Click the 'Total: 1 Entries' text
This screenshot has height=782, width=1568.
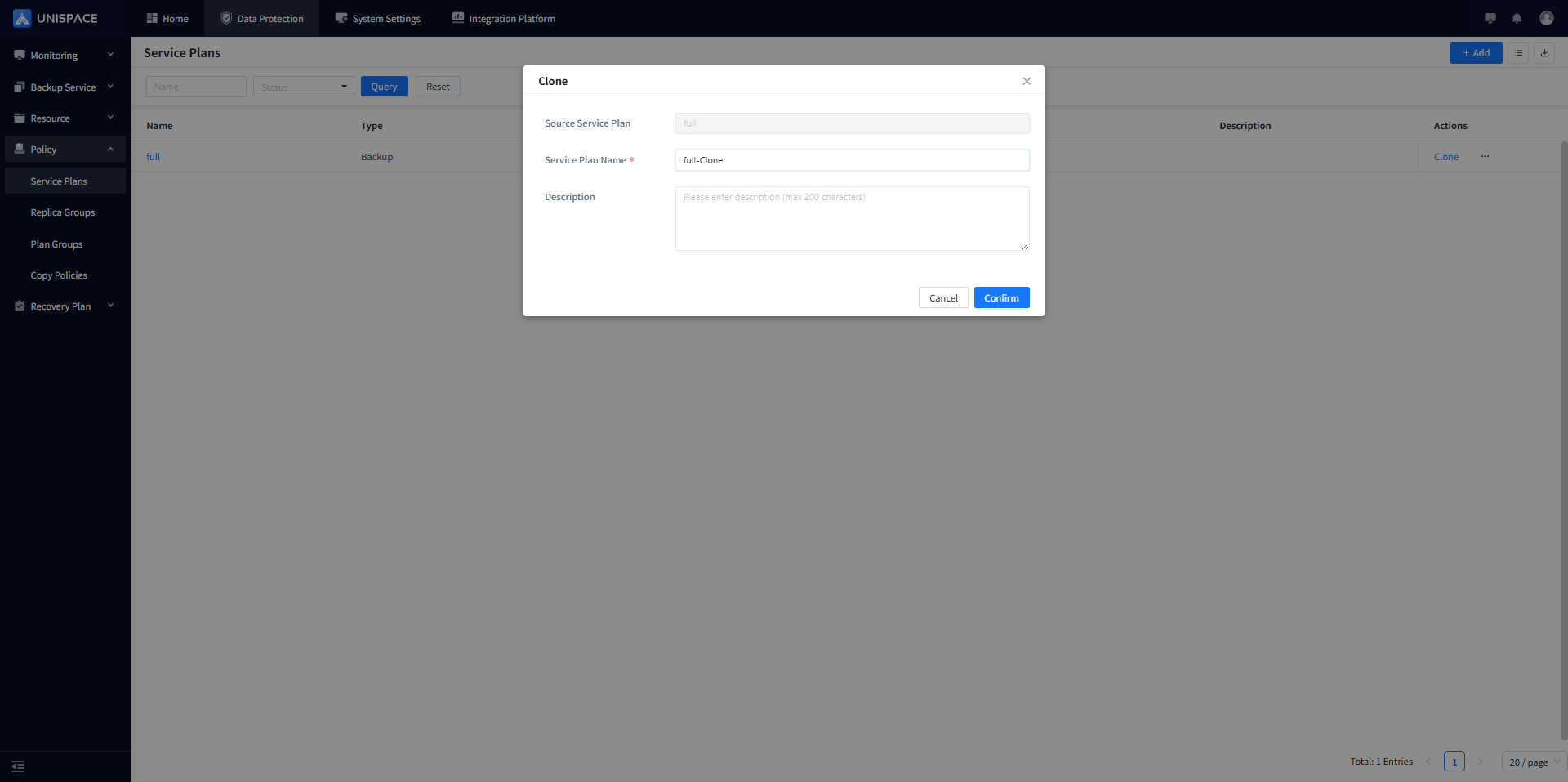coord(1381,762)
